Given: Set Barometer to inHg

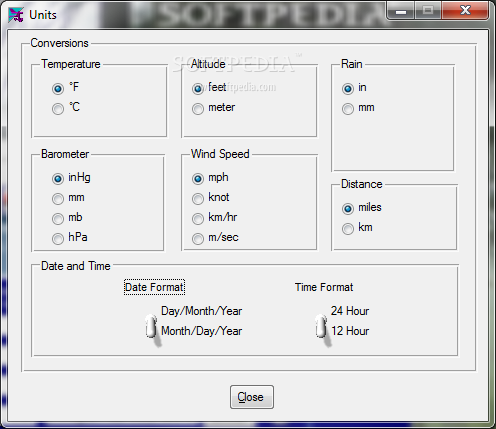Looking at the screenshot, I should point(58,179).
